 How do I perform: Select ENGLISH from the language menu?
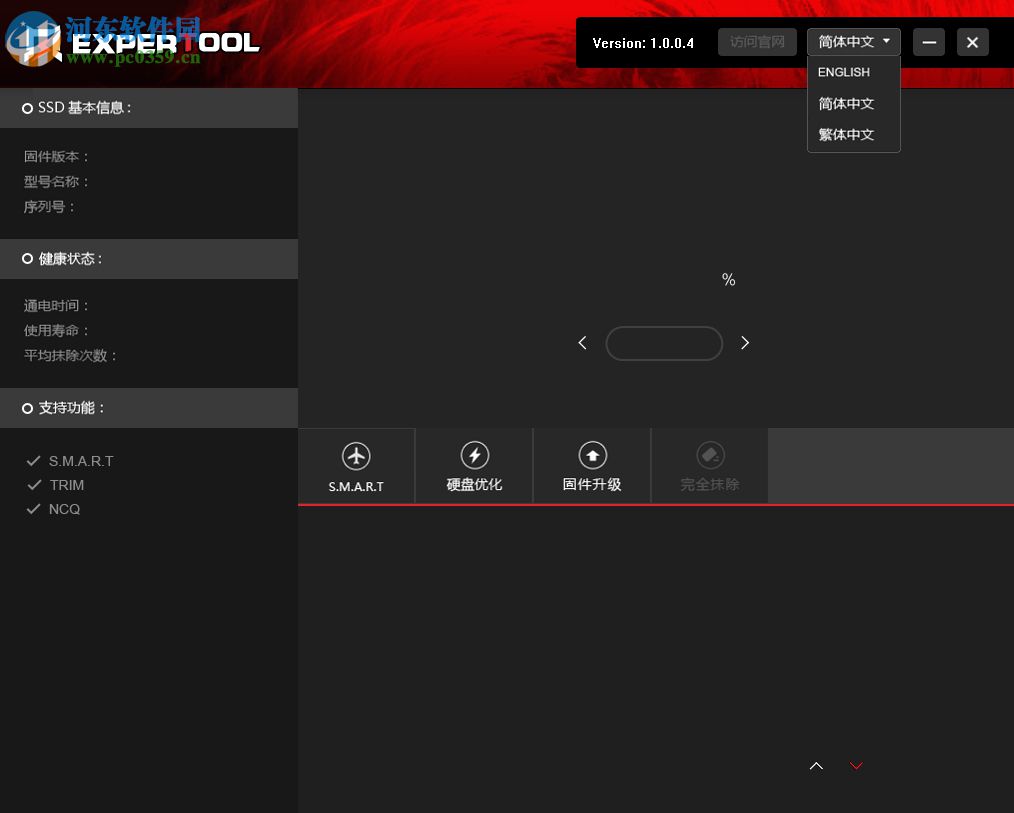tap(843, 72)
